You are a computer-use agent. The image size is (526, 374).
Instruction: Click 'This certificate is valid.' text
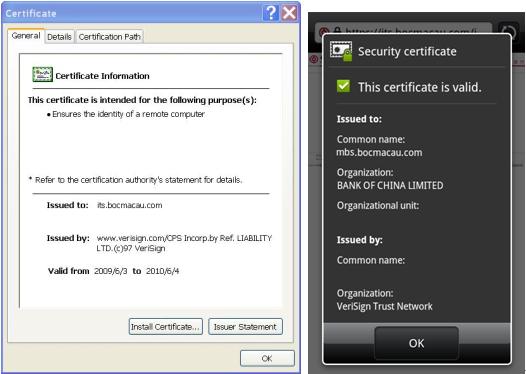[x=420, y=87]
